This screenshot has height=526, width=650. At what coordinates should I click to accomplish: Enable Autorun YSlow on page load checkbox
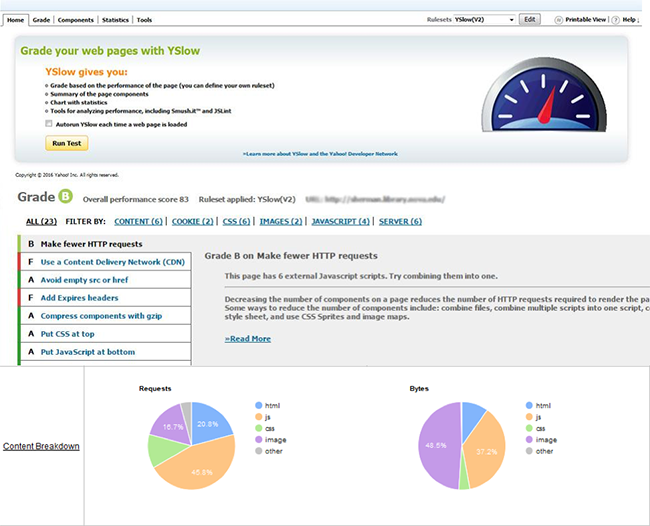(x=49, y=124)
